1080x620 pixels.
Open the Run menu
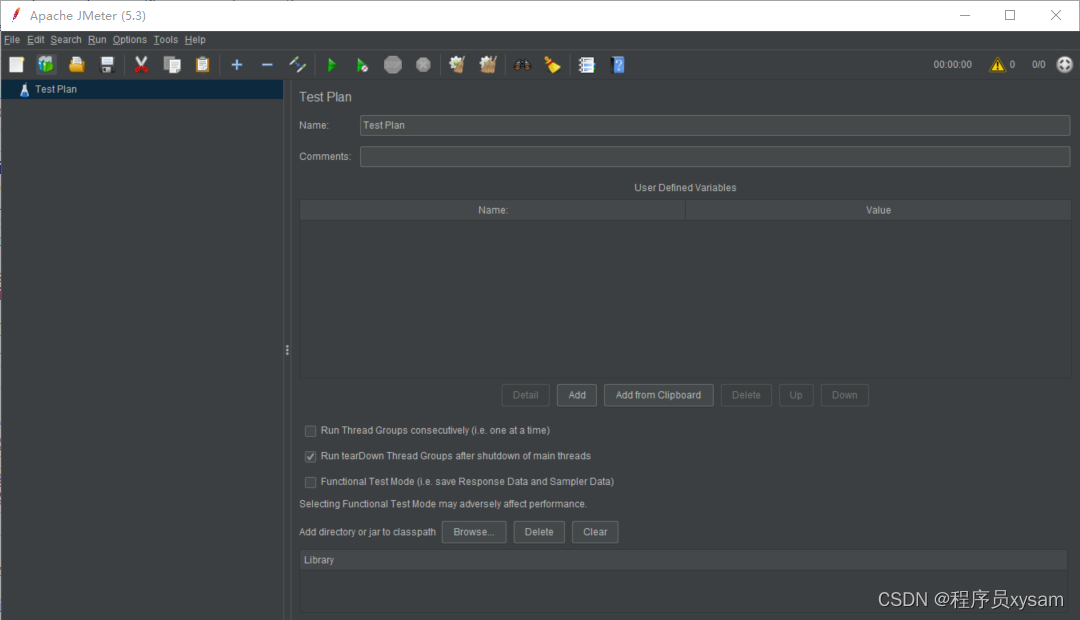(x=97, y=40)
